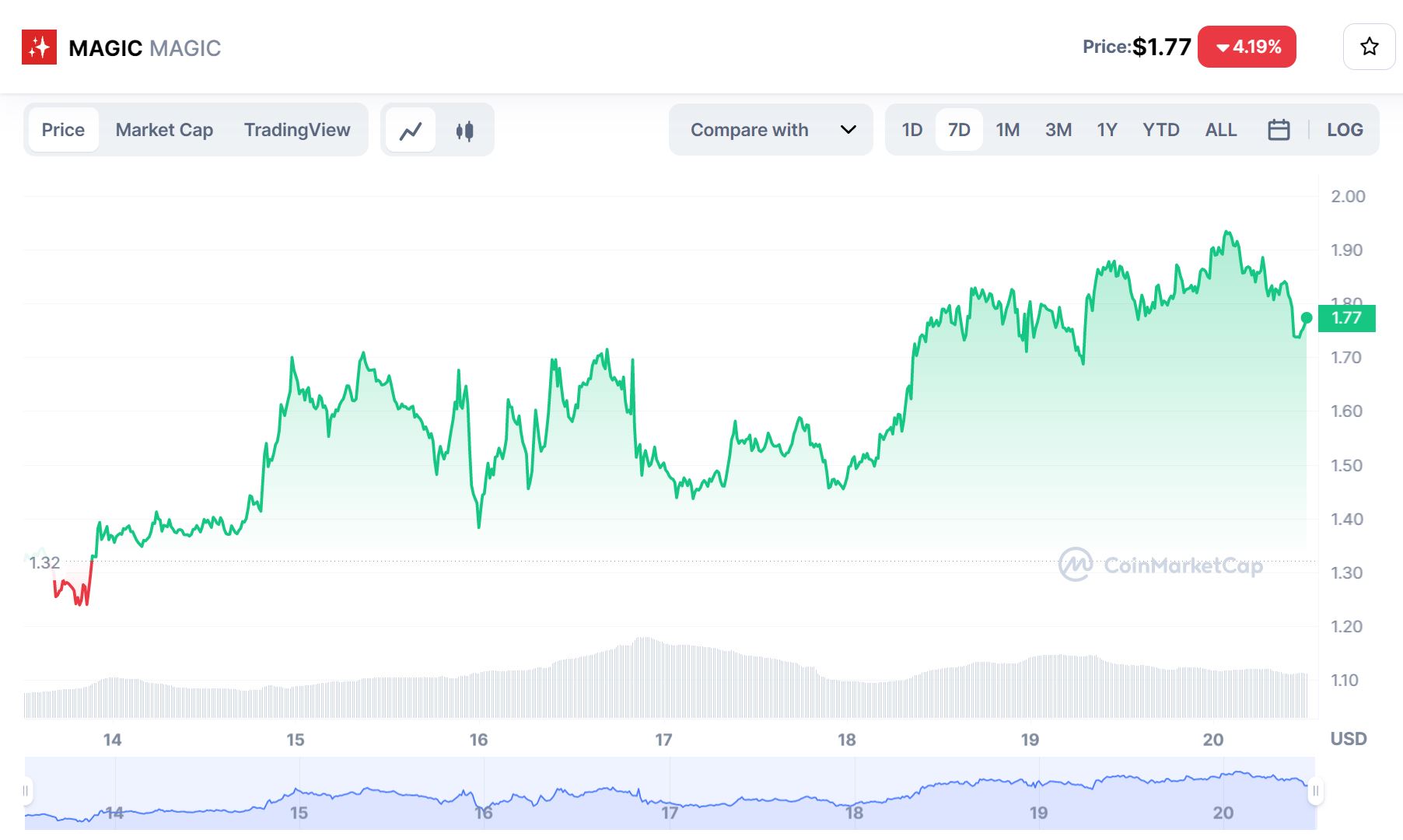Set chart range to 1D
The height and width of the screenshot is (840, 1403).
coord(912,130)
